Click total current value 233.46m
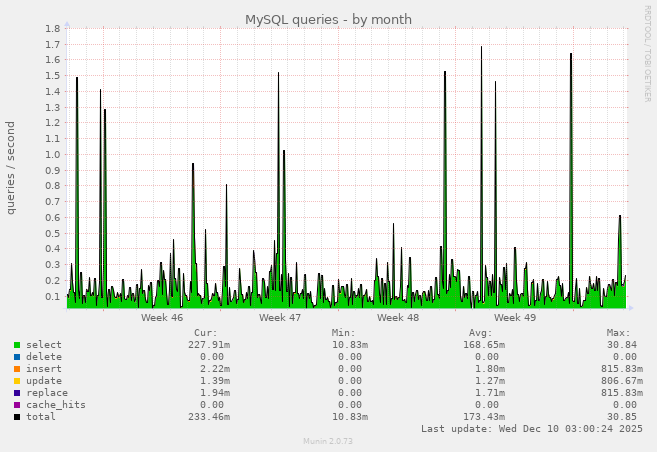 [209, 417]
